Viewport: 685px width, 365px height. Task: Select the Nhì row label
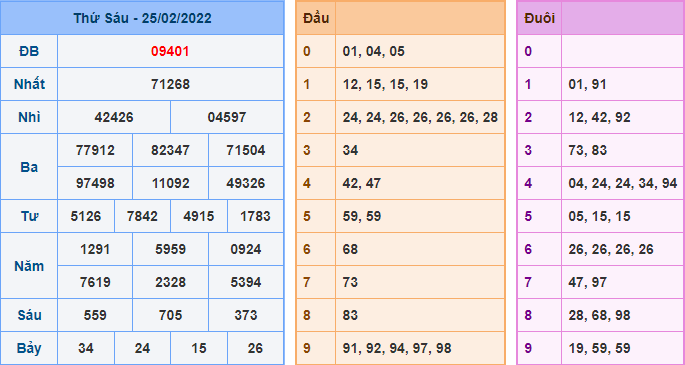29,117
